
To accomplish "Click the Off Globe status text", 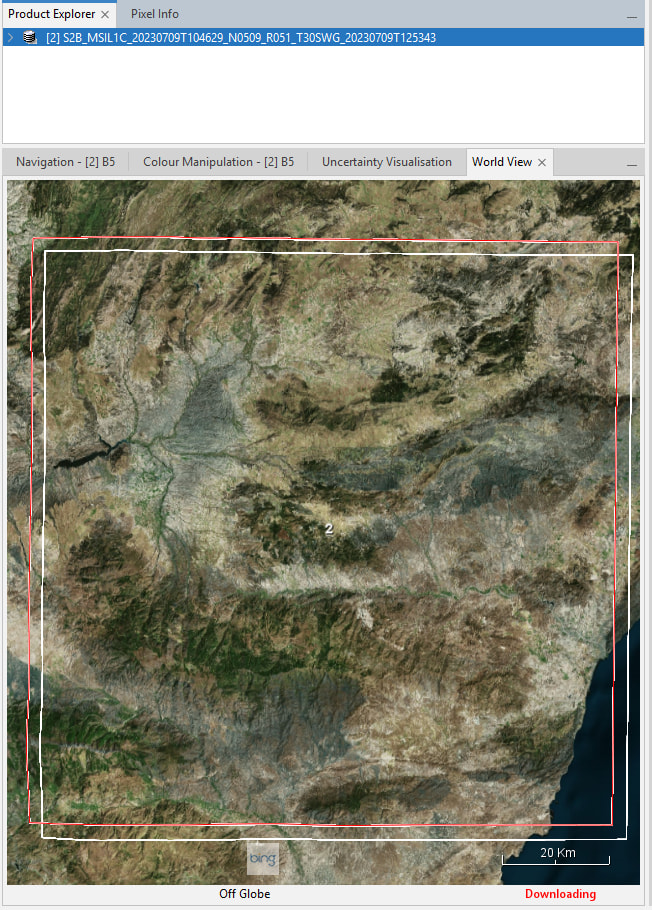I will click(x=244, y=894).
